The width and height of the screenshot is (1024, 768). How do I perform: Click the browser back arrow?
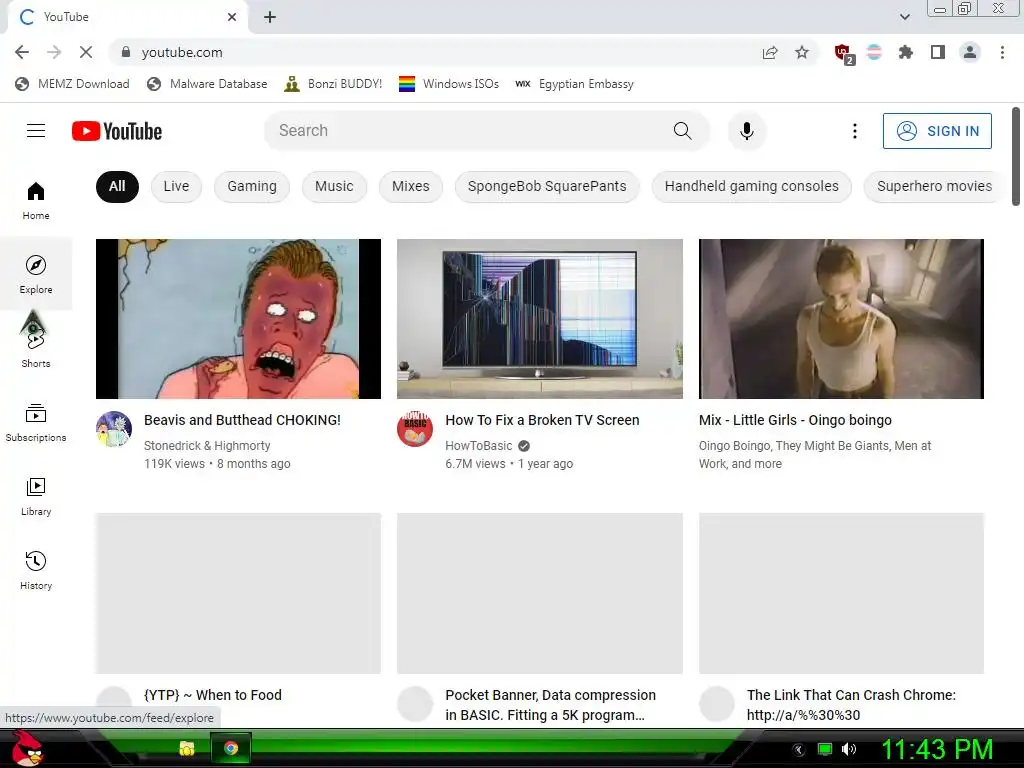click(x=22, y=52)
